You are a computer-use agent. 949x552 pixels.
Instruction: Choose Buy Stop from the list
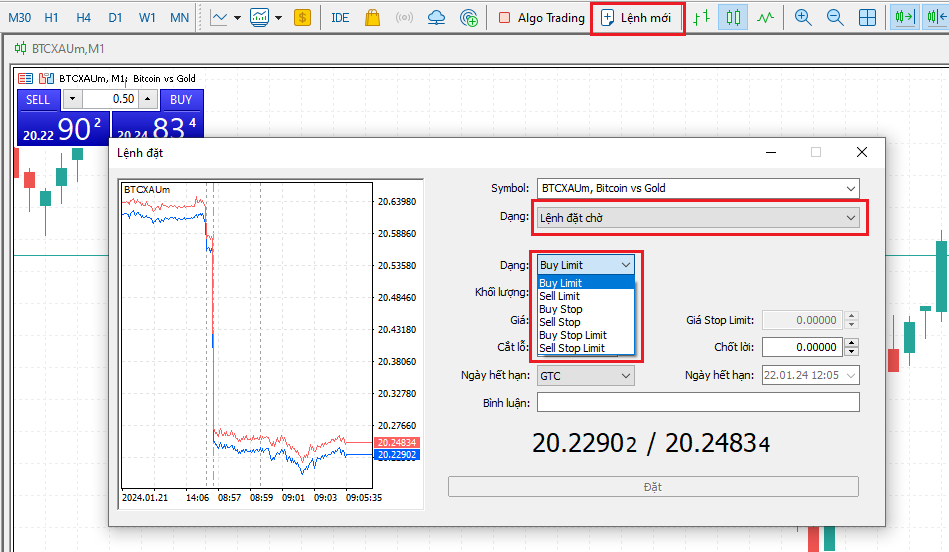point(585,309)
